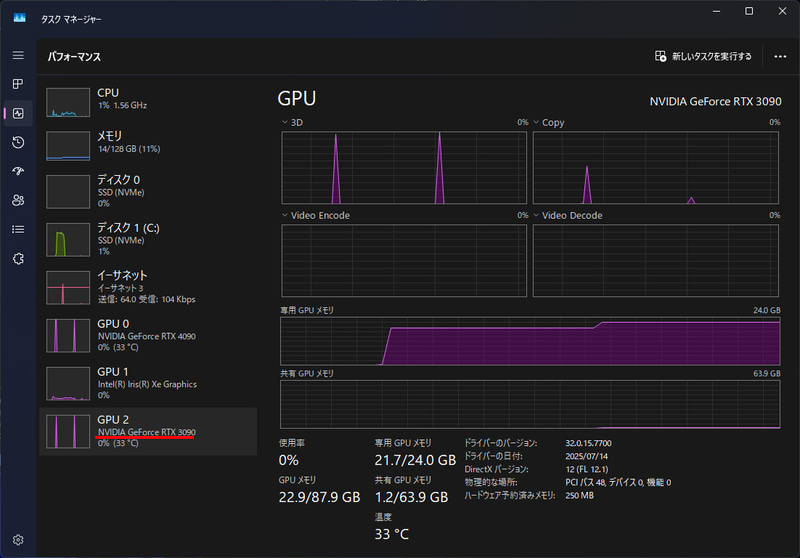Click 新しいタスクを実行する button
The image size is (800, 558).
(703, 56)
